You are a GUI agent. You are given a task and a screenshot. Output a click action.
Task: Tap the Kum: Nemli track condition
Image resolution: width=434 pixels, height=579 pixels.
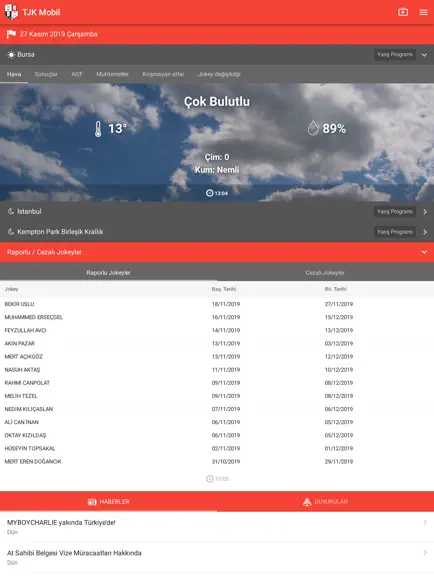point(217,170)
